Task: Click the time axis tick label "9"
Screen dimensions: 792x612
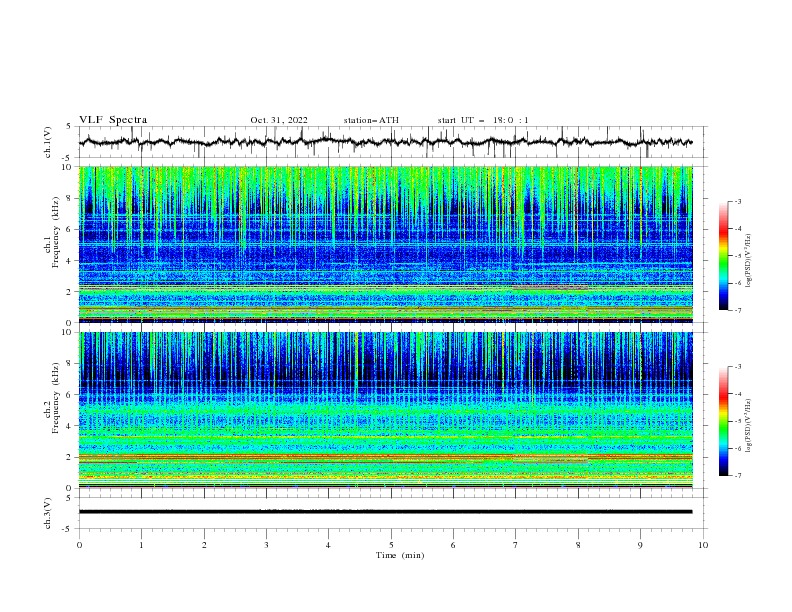Action: coord(640,545)
